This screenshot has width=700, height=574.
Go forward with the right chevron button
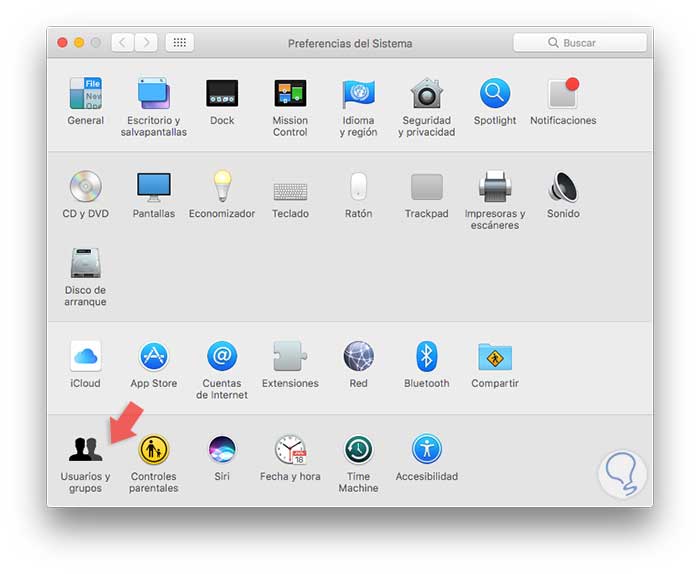pos(146,43)
